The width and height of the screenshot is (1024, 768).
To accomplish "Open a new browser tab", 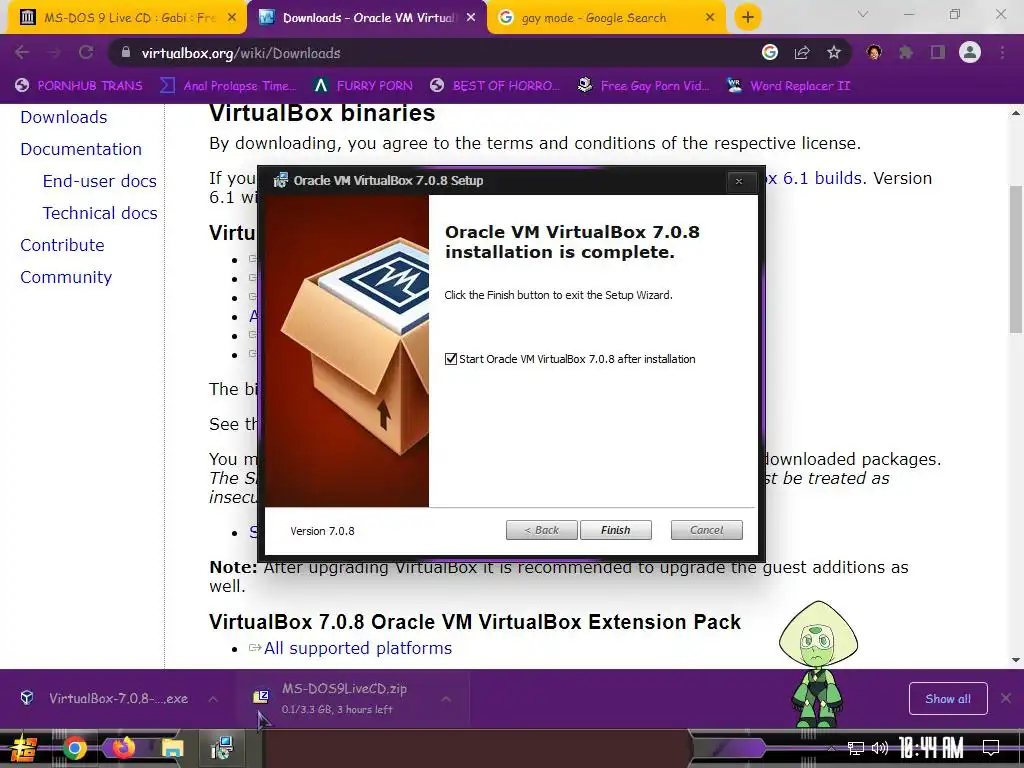I will (x=748, y=18).
